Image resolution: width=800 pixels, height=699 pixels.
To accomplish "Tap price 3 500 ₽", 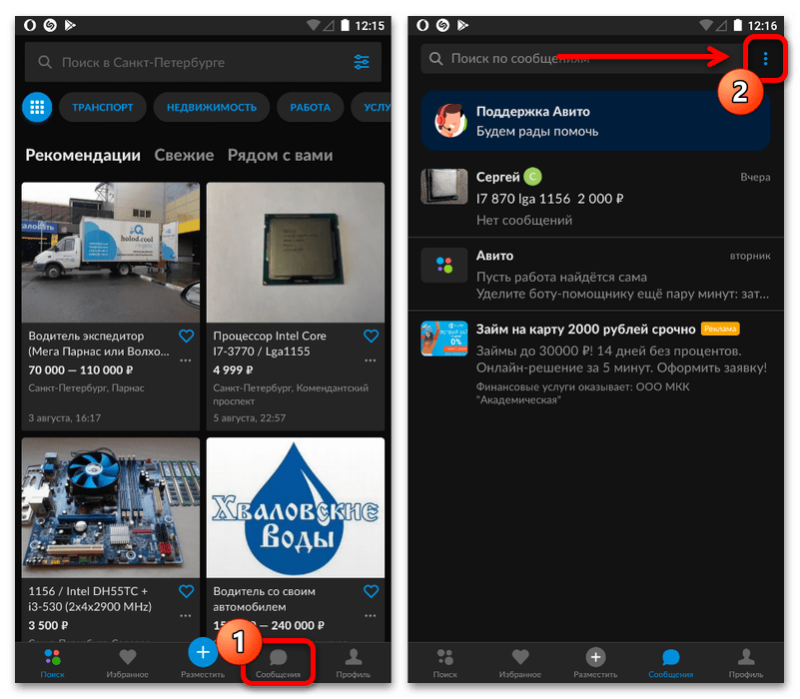I will click(48, 625).
